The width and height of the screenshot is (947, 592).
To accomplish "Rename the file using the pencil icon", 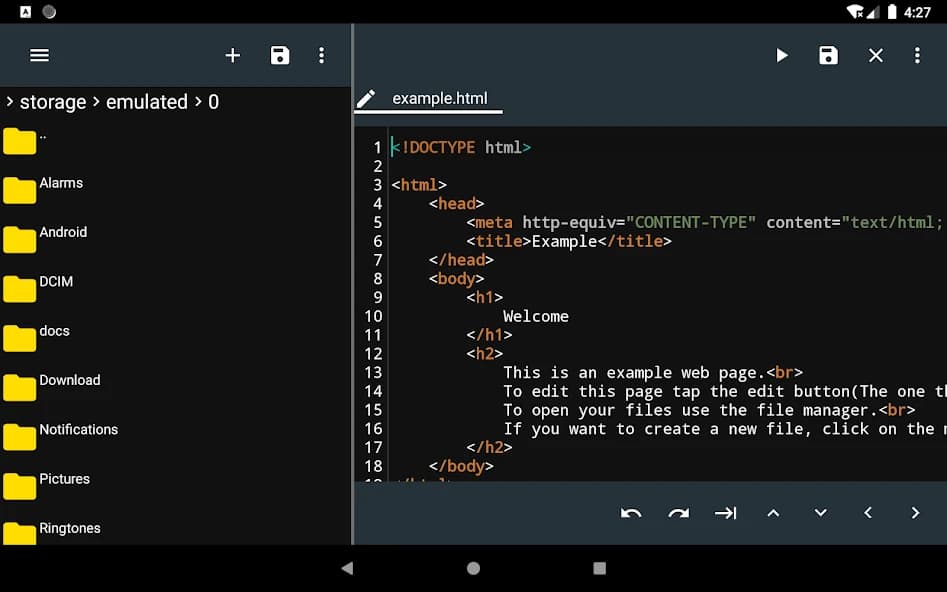I will [367, 98].
